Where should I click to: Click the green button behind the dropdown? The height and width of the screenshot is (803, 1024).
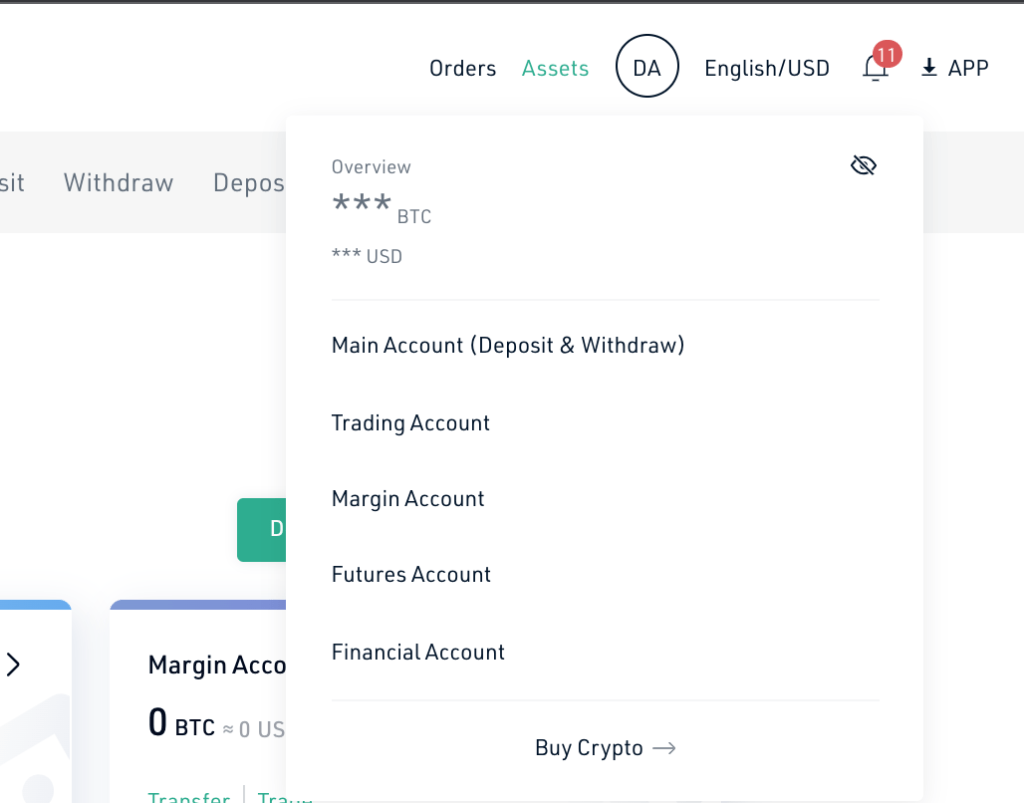click(x=261, y=529)
